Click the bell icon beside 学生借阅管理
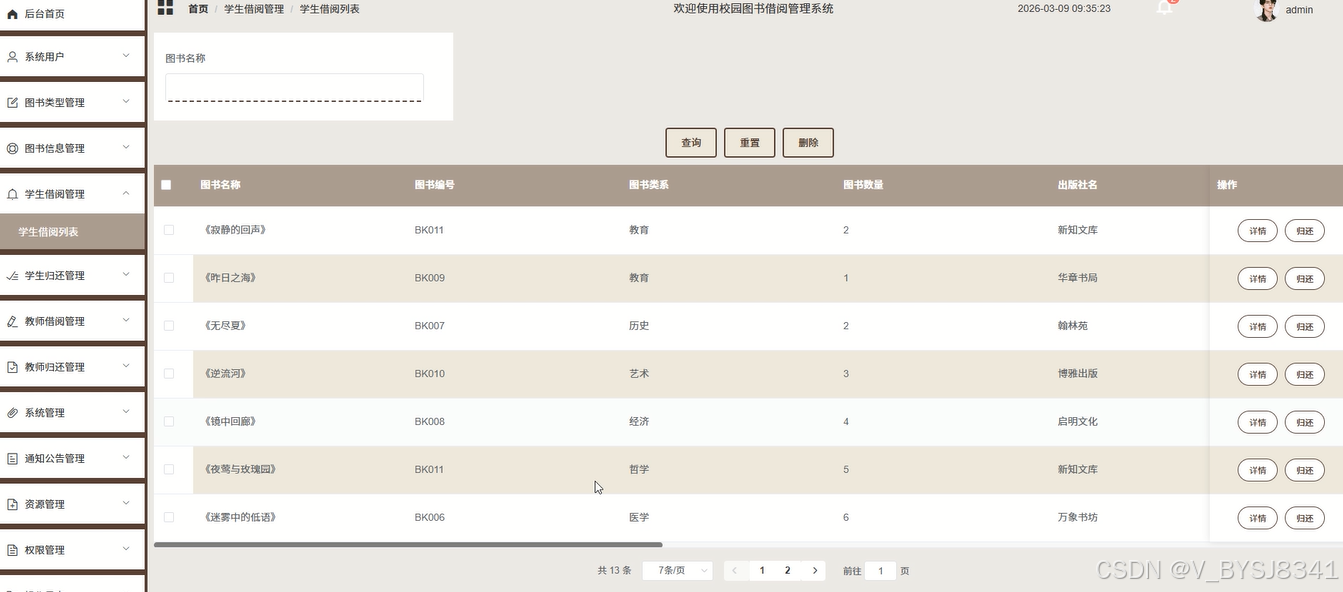The height and width of the screenshot is (592, 1343). coord(13,194)
